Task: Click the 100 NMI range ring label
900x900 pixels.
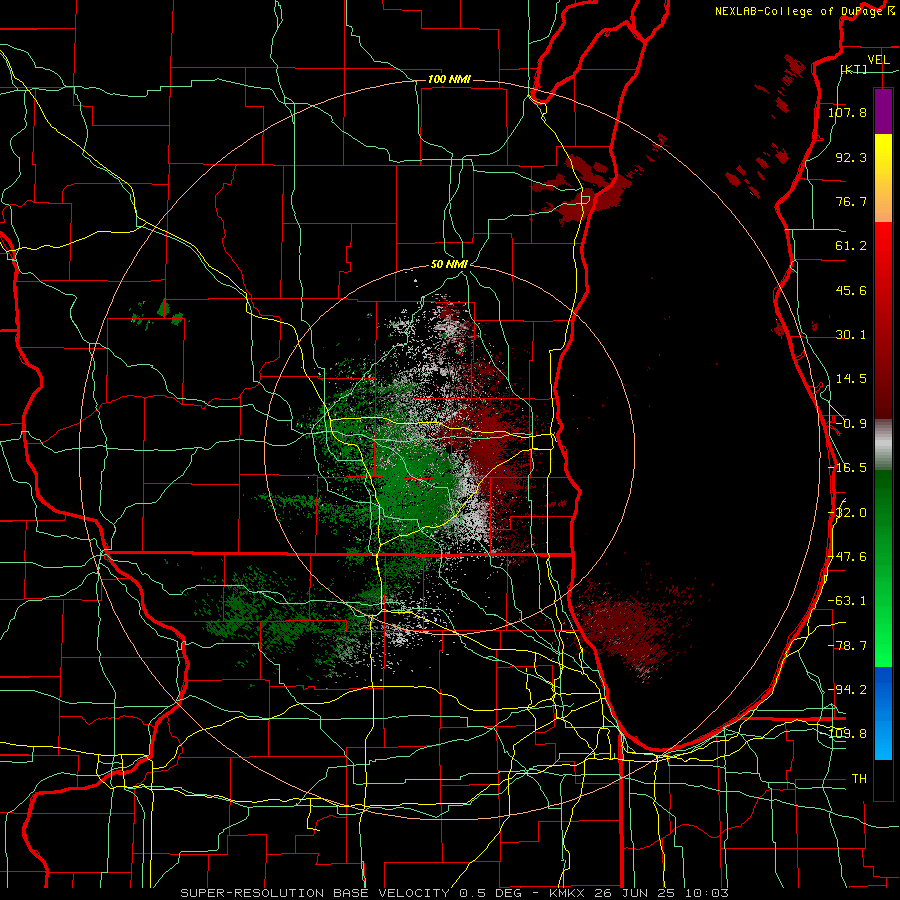Action: [x=449, y=79]
